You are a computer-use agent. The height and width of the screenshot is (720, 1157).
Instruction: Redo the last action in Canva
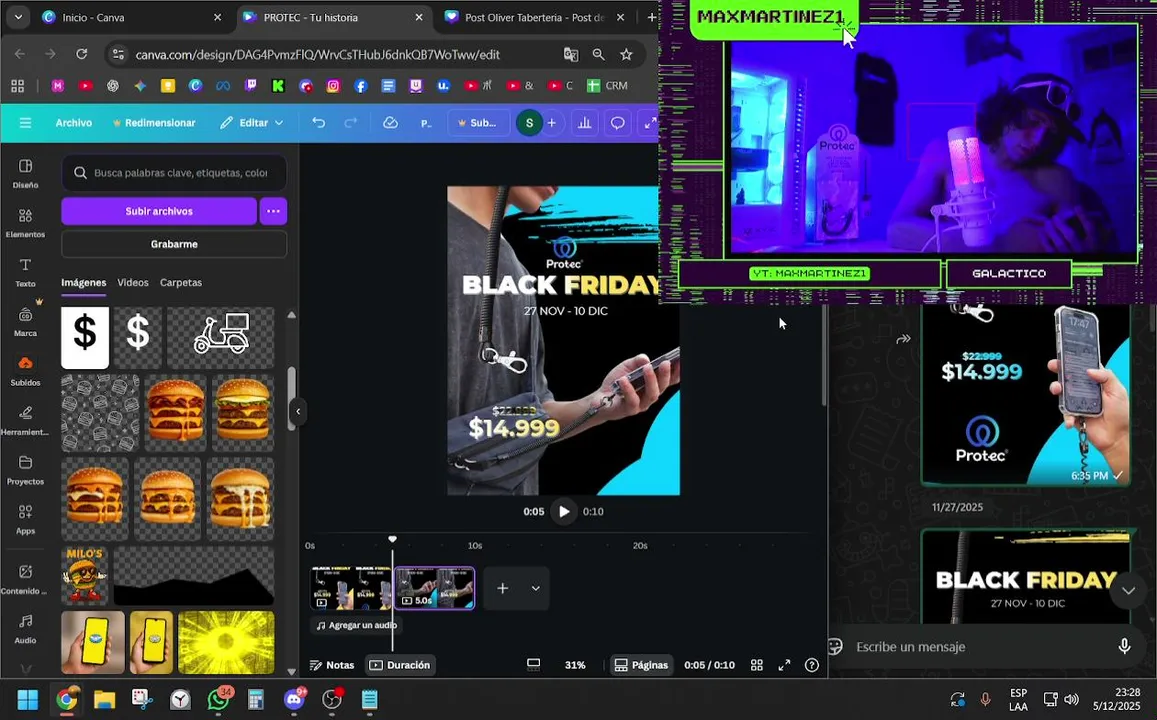350,122
